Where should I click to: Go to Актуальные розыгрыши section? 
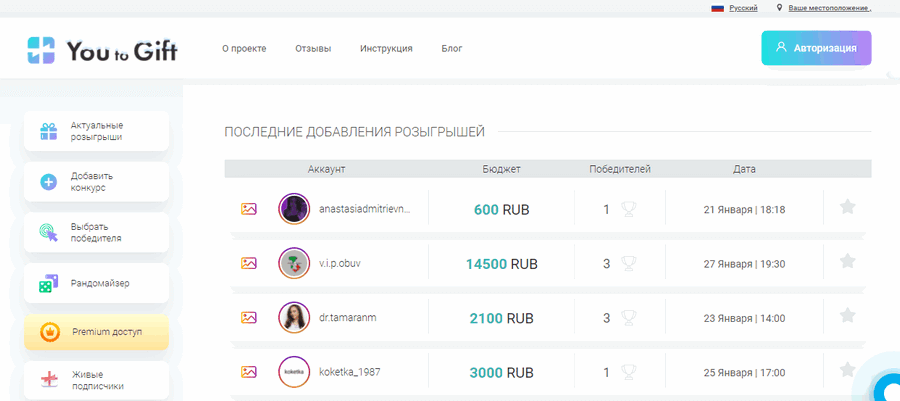(96, 131)
